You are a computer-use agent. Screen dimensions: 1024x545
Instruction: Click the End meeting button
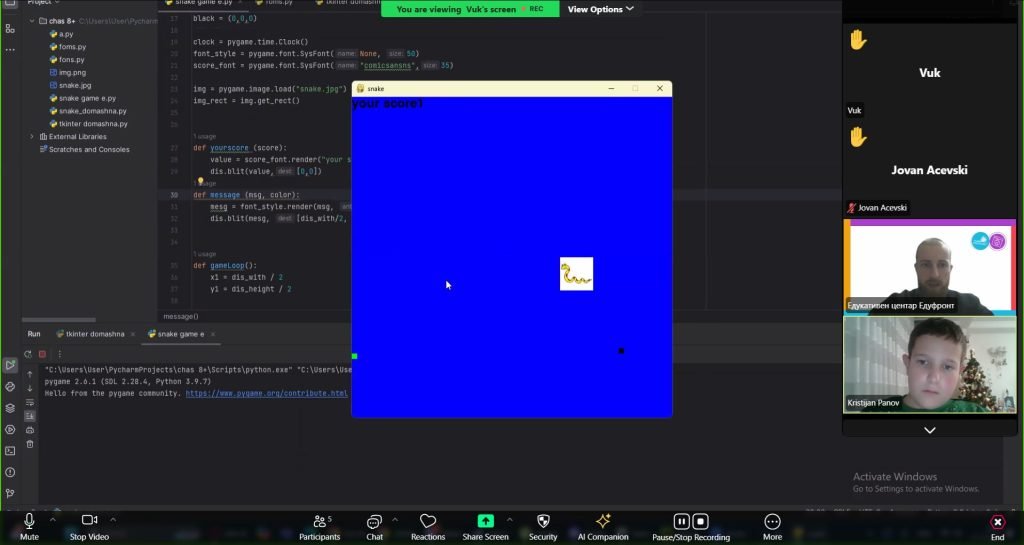point(996,526)
